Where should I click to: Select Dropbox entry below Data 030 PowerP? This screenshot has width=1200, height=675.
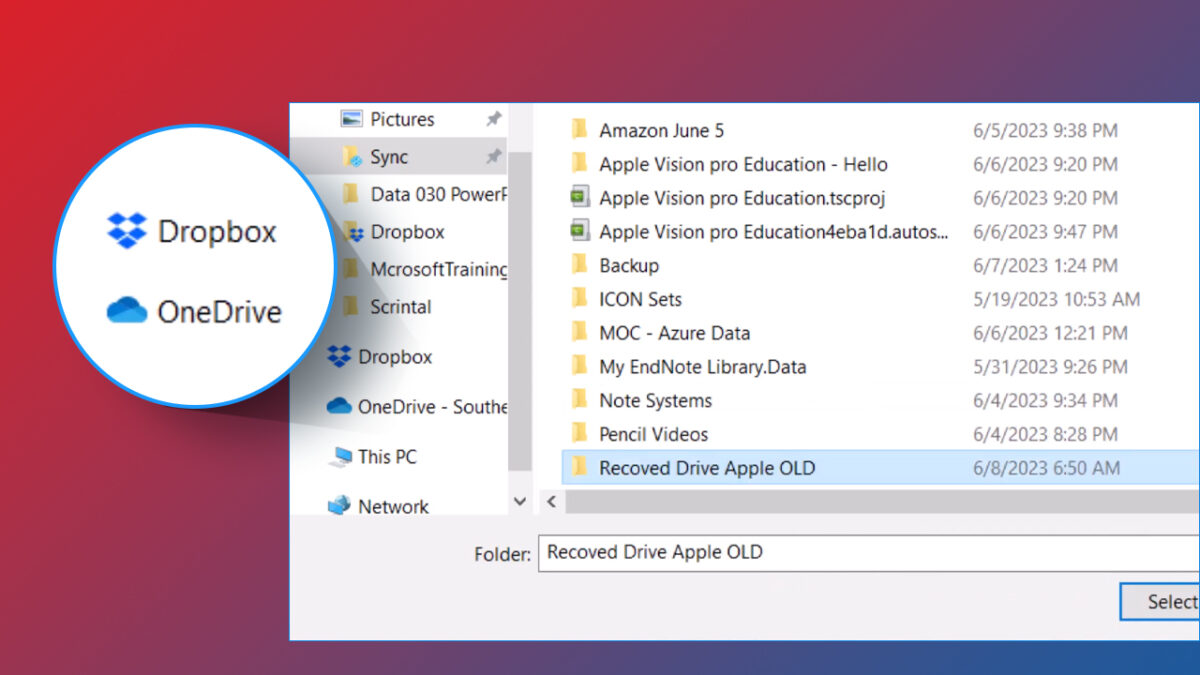(407, 232)
